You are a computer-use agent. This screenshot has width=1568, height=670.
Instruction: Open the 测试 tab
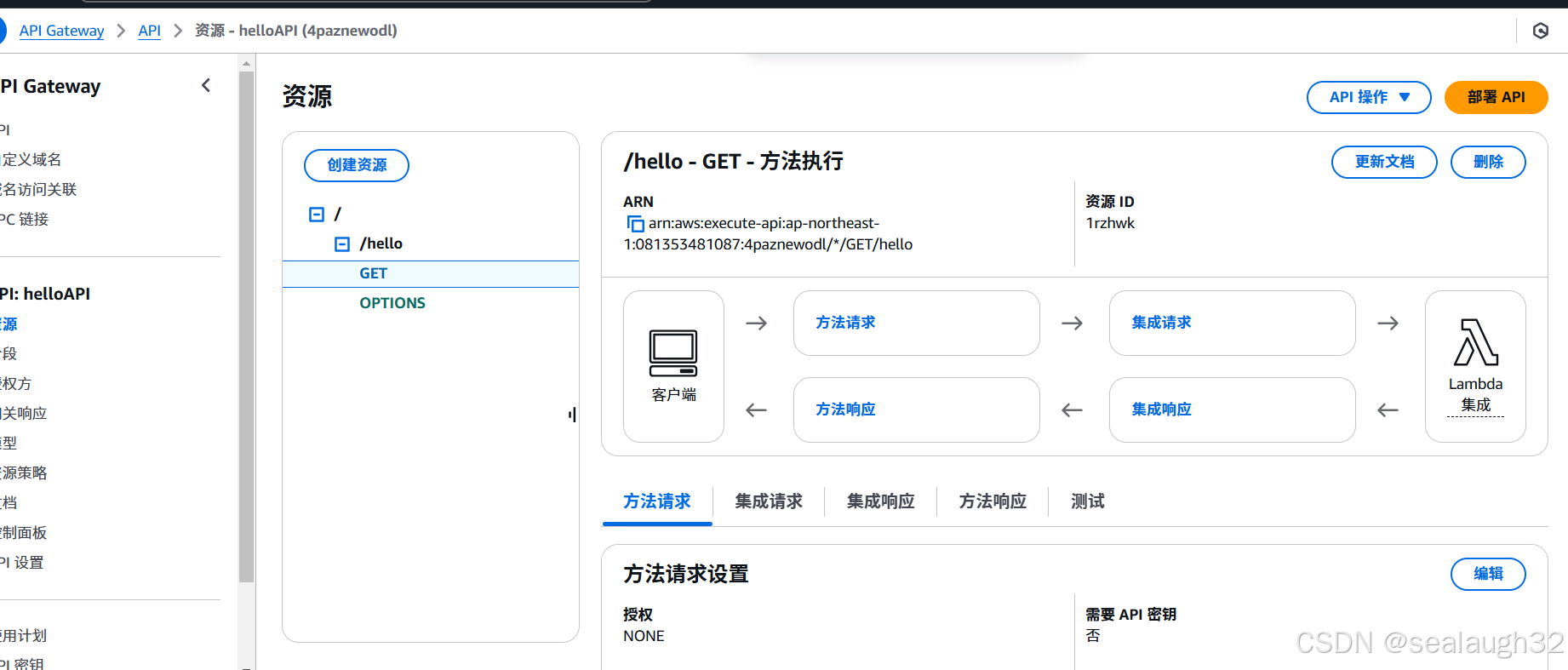[1087, 501]
